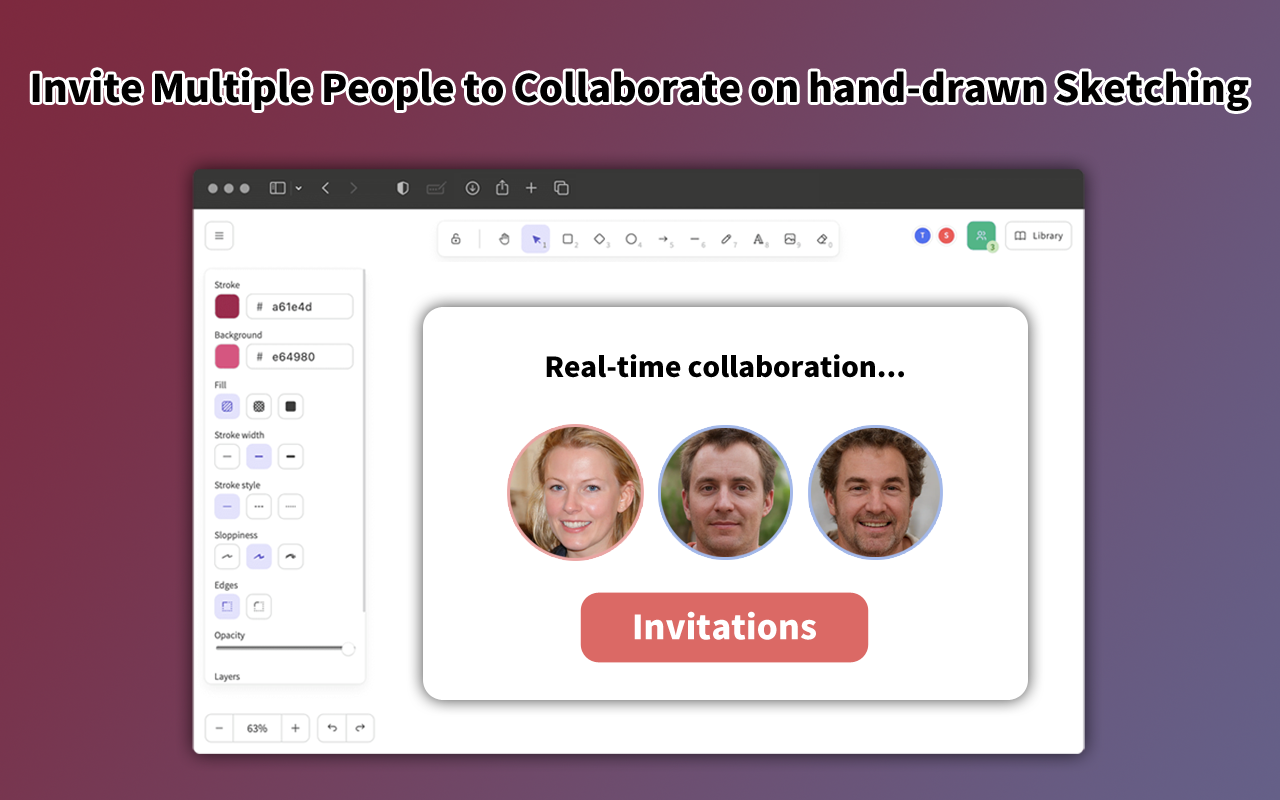Select the Pencil draw tool
1280x800 pixels.
[727, 239]
